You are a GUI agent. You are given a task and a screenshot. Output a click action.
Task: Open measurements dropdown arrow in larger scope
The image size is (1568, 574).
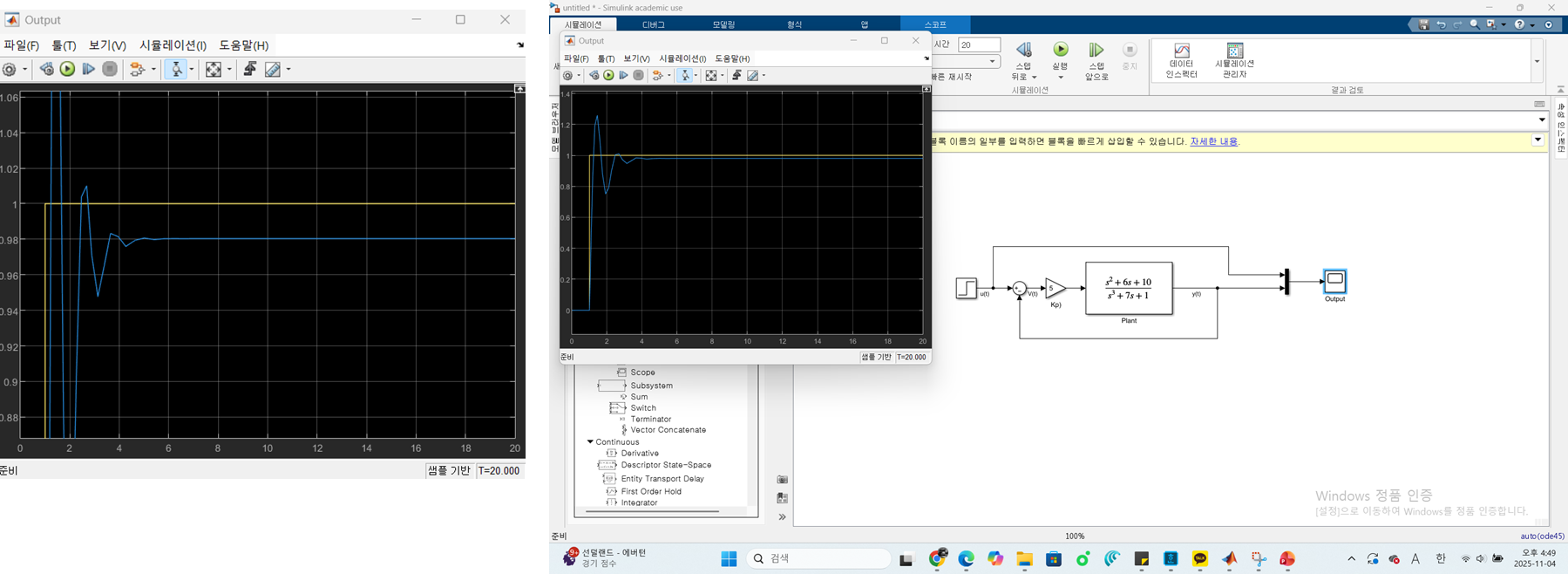[288, 70]
